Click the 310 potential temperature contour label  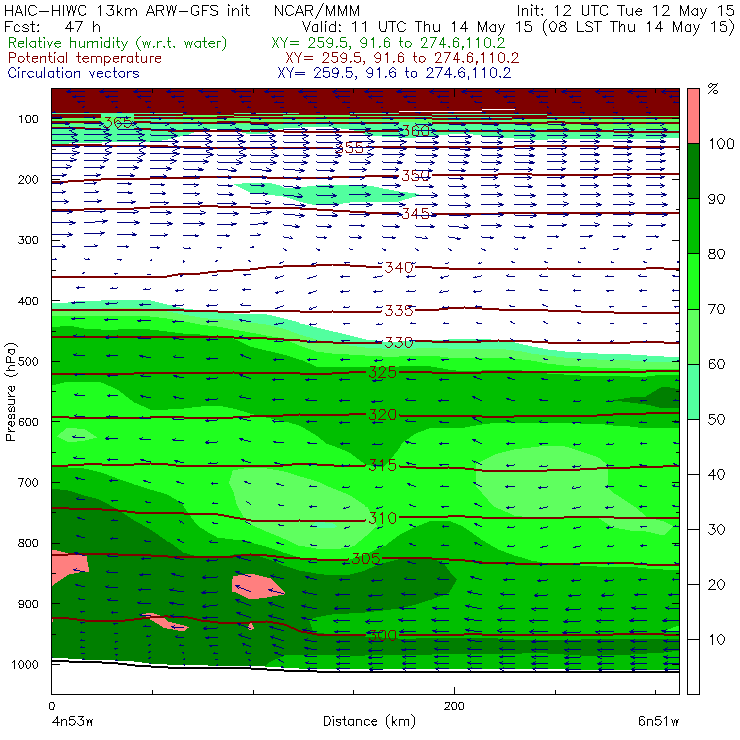click(382, 518)
